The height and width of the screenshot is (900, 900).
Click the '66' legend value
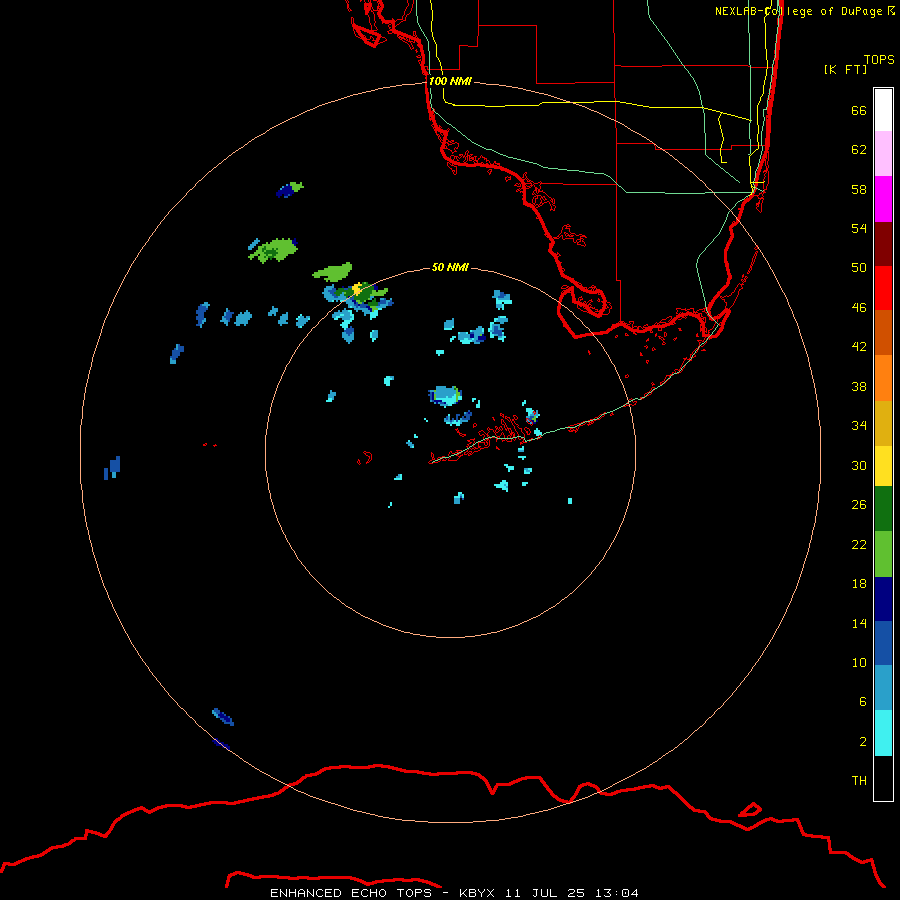[x=859, y=110]
